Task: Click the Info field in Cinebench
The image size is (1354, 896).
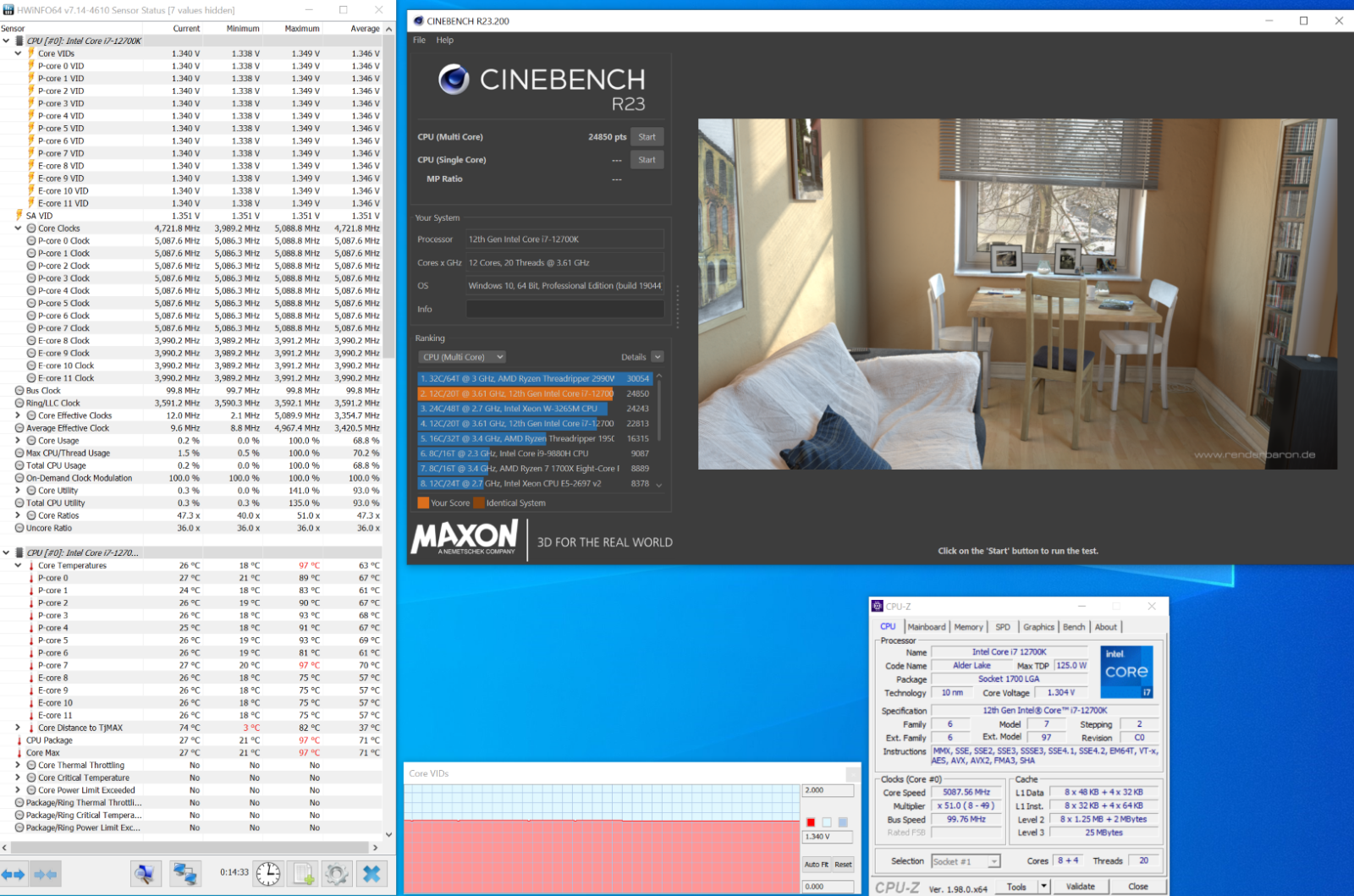Action: click(x=564, y=310)
